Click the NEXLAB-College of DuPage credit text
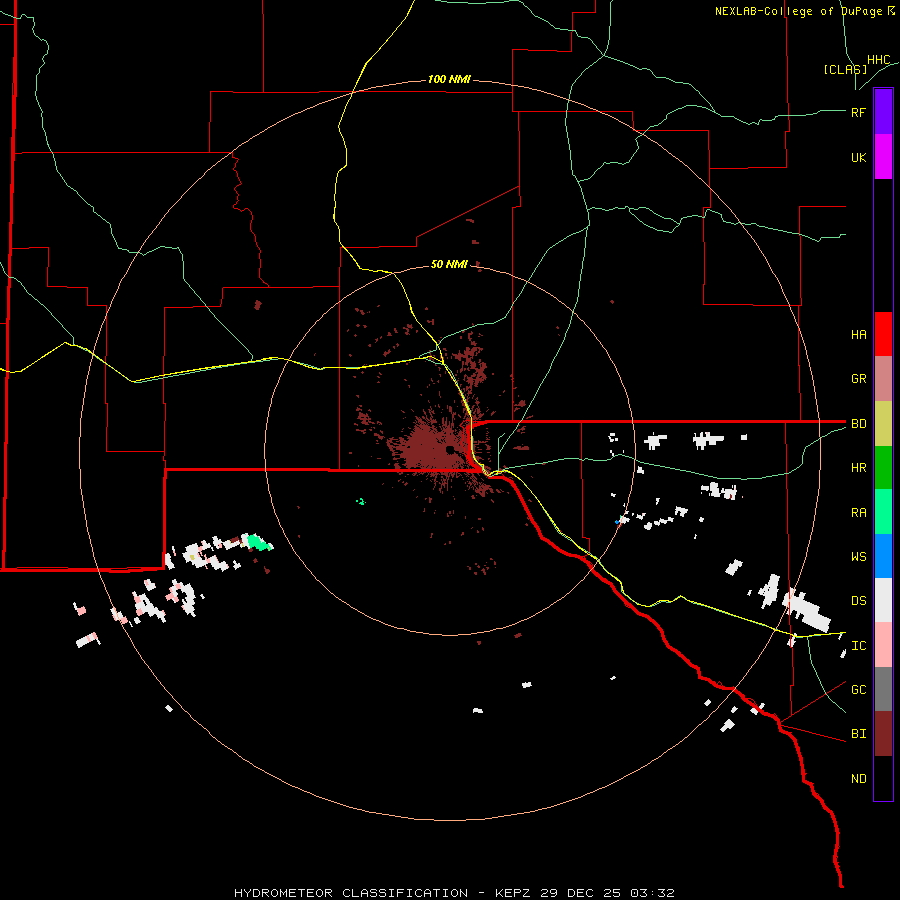900x900 pixels. click(x=805, y=11)
